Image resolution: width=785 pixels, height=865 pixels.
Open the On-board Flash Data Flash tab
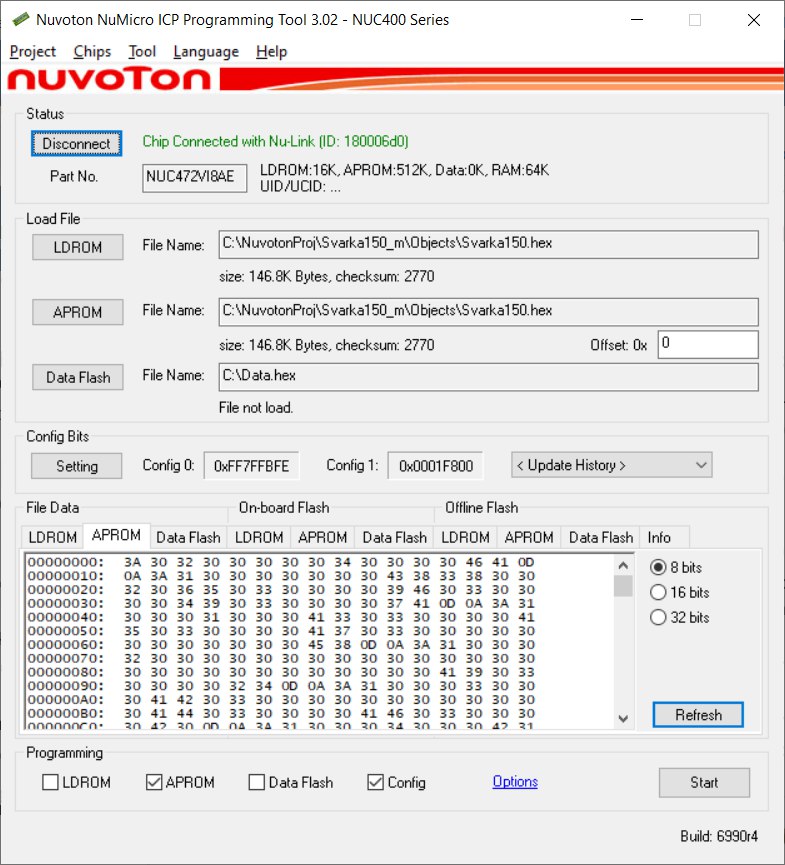pos(394,537)
